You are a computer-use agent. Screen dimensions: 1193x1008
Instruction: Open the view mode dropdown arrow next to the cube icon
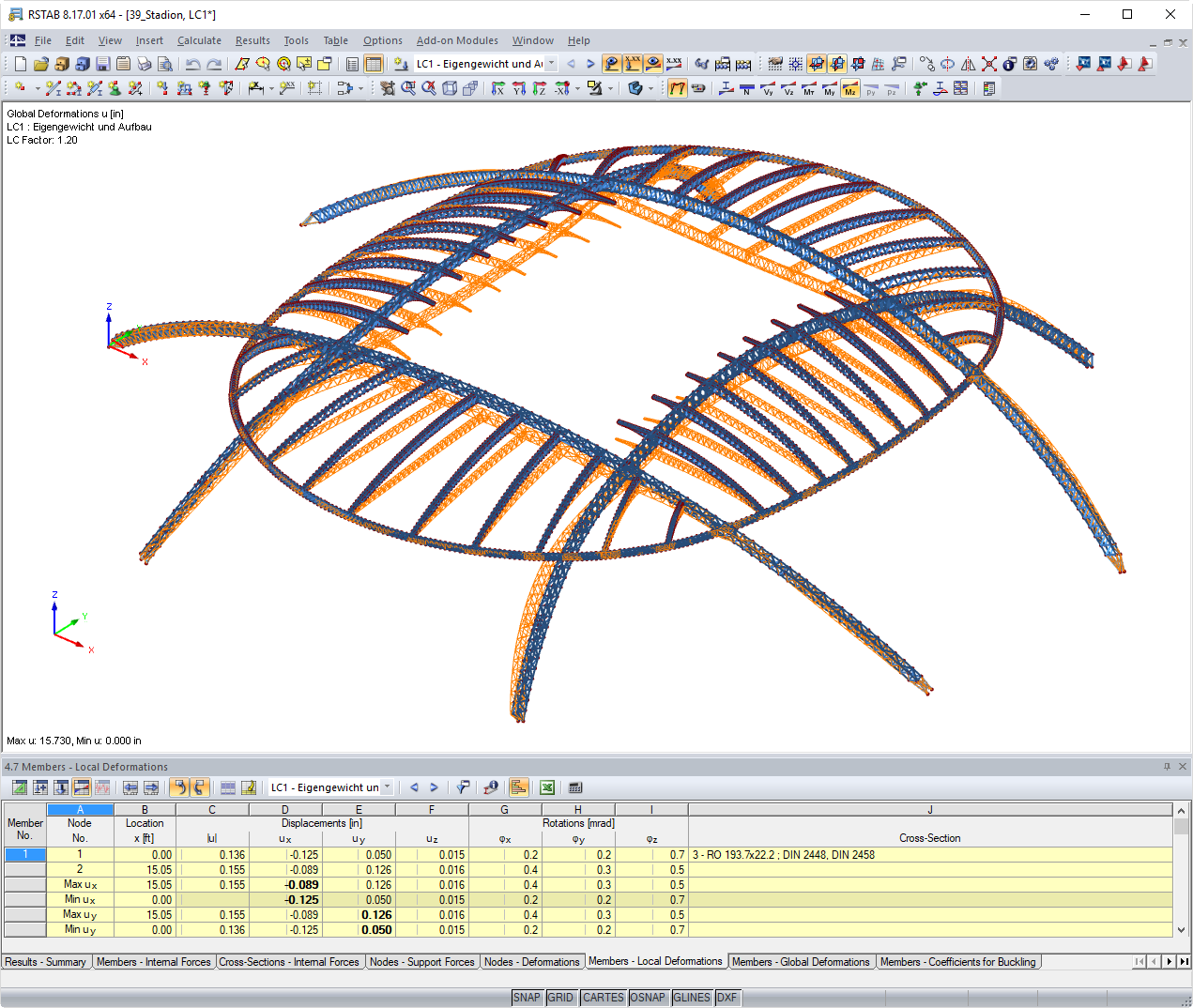[650, 88]
